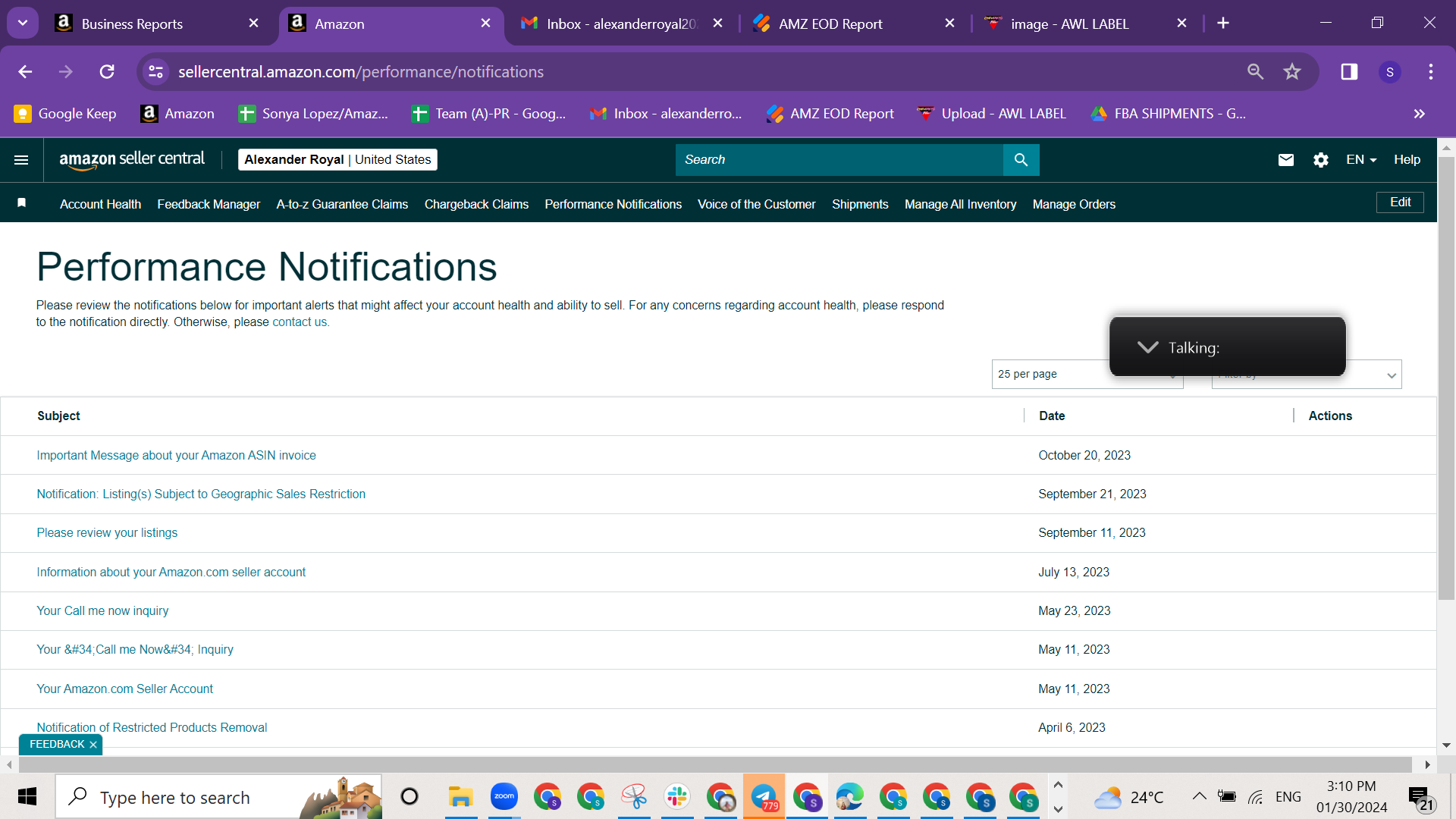The image size is (1456, 819).
Task: Click the search magnifier button in Seller Central
Action: pos(1021,160)
